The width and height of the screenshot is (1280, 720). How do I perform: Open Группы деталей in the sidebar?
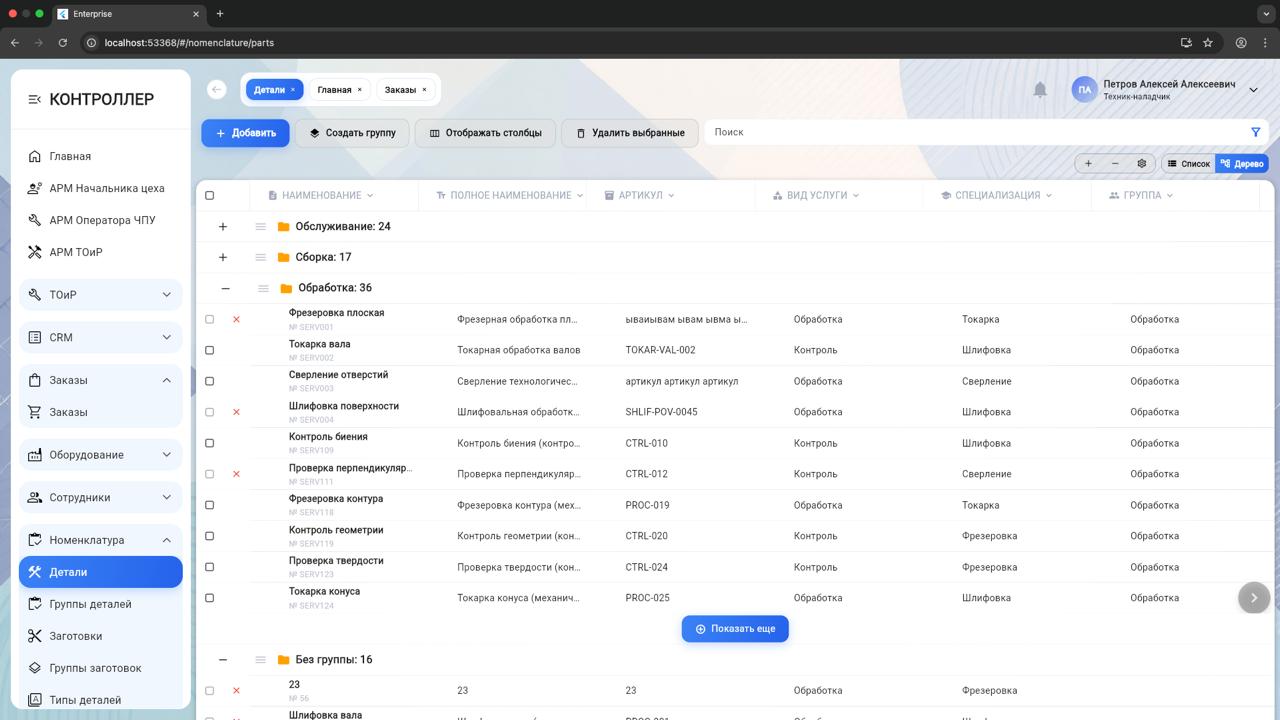90,604
